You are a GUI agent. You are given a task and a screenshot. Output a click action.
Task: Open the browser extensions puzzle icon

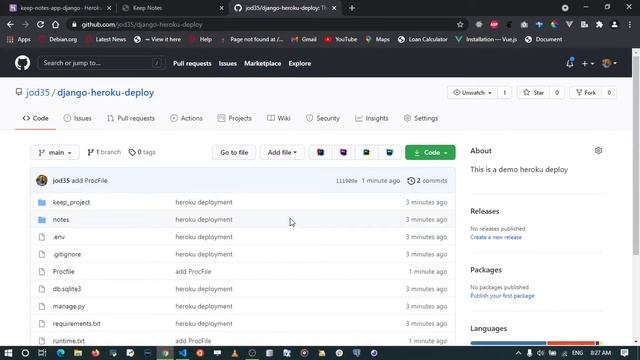click(599, 24)
